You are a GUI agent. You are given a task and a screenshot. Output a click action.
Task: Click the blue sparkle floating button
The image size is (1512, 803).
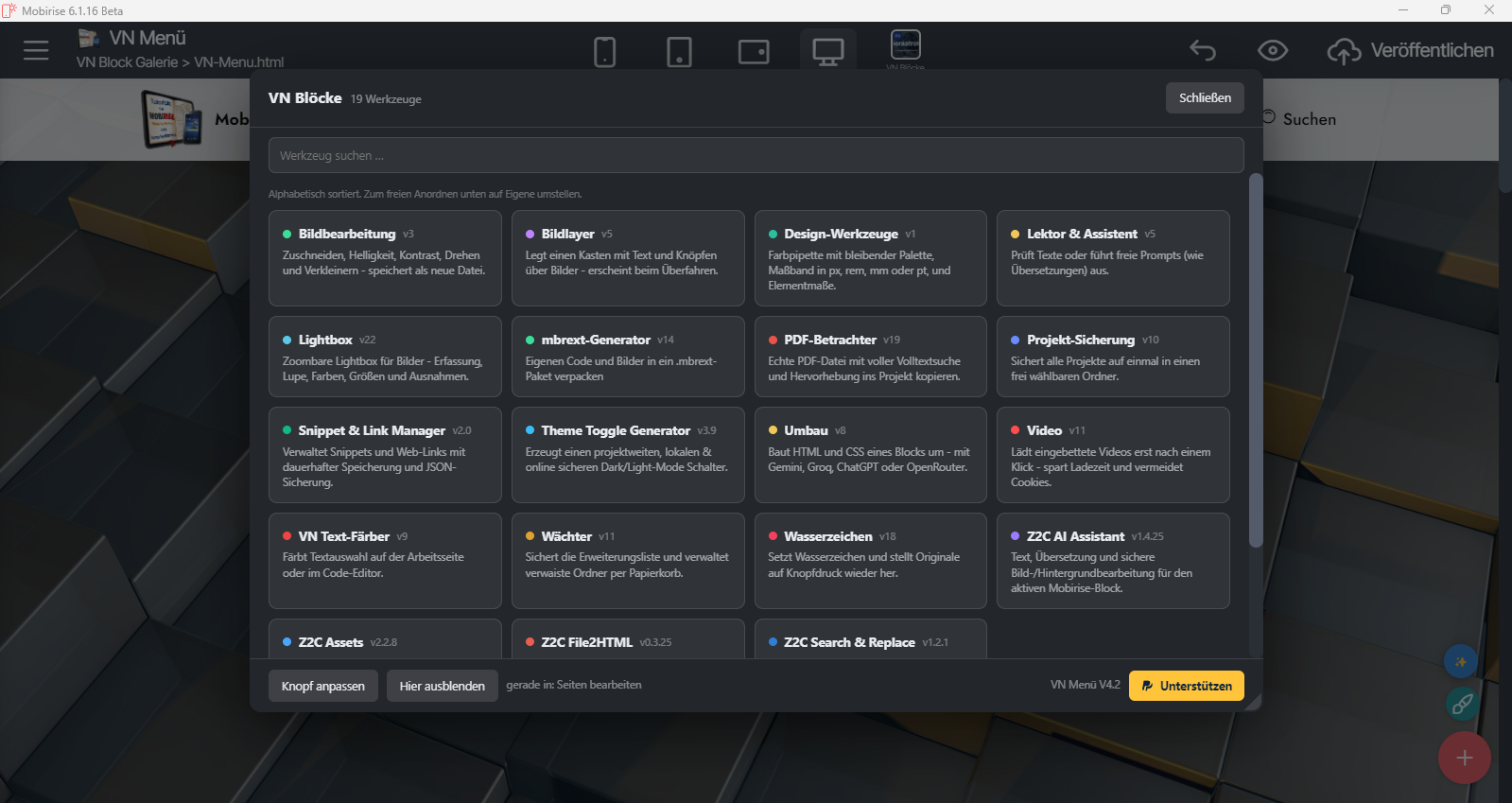click(x=1461, y=661)
